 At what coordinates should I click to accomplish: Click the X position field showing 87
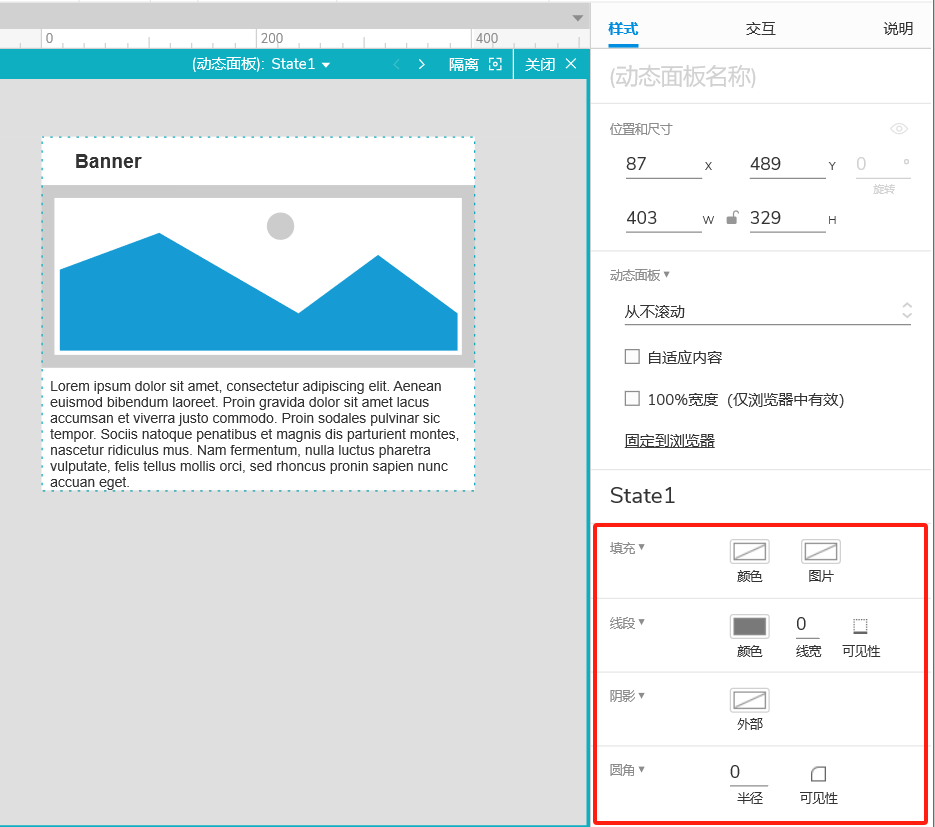[663, 164]
